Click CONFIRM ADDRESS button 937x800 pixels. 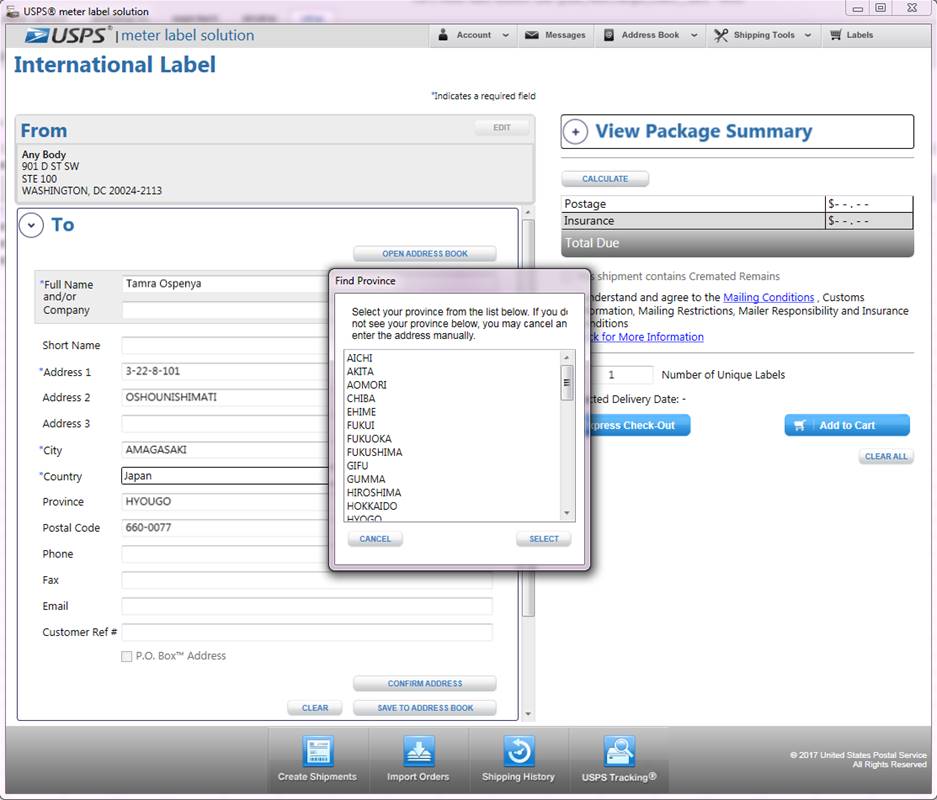coord(425,683)
